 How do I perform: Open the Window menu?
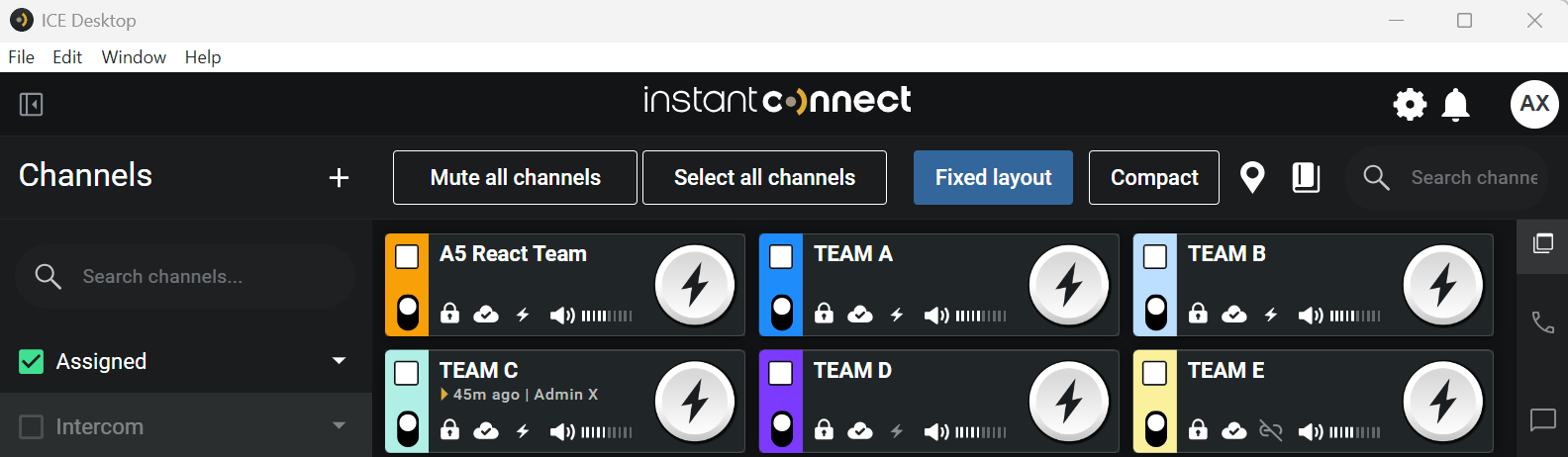[x=134, y=57]
